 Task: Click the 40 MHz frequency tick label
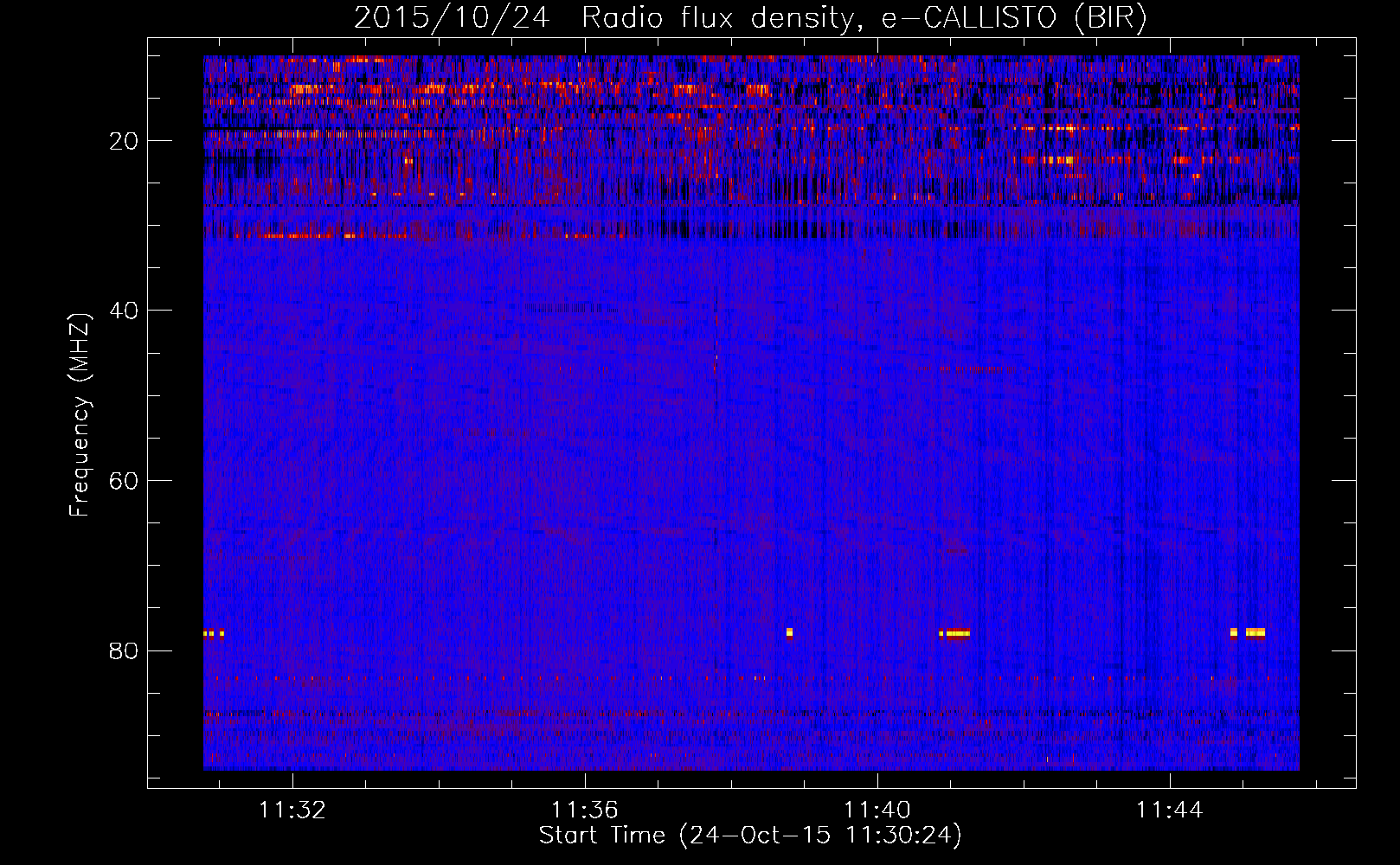(x=124, y=311)
